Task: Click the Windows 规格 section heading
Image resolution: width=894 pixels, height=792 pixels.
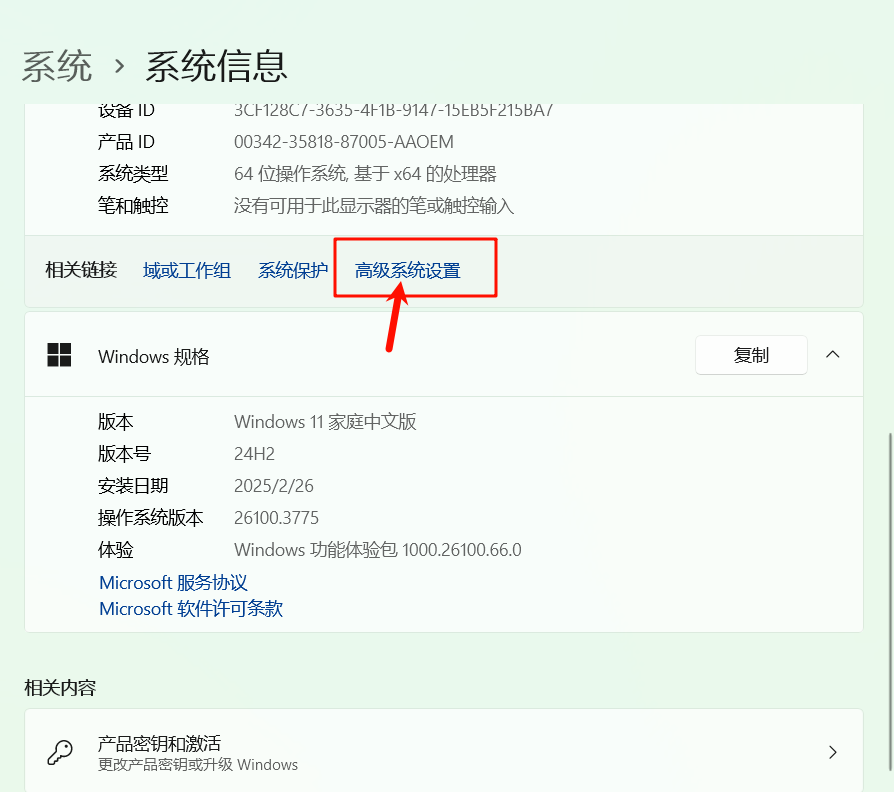Action: tap(154, 357)
